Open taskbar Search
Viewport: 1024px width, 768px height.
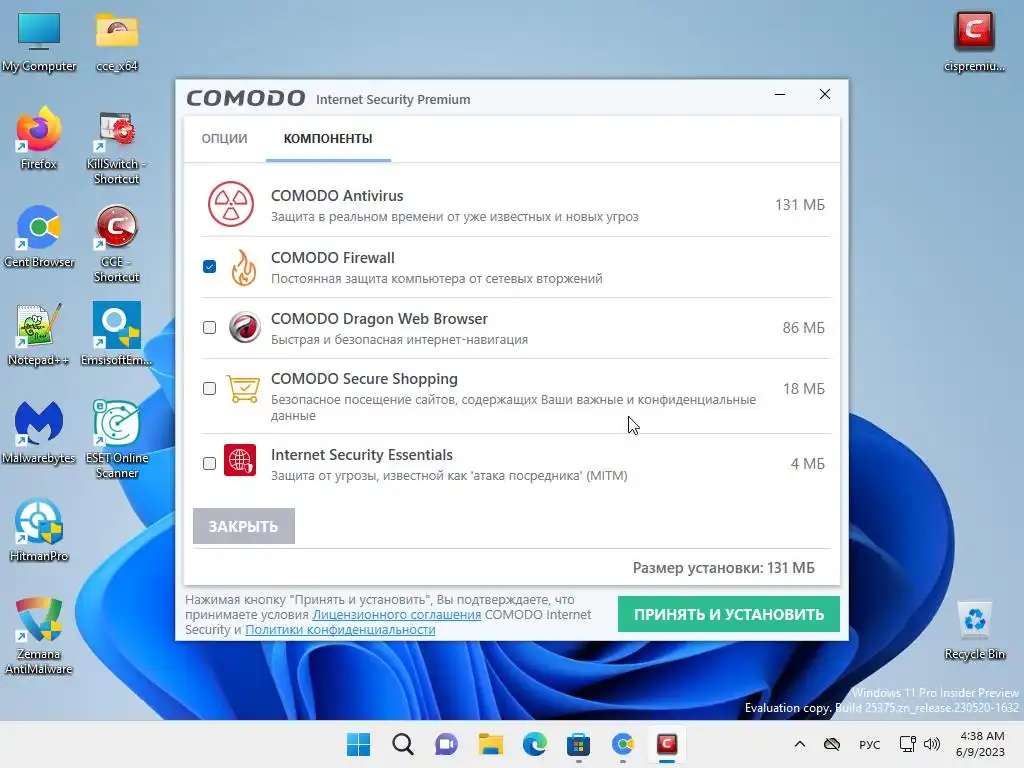tap(402, 744)
